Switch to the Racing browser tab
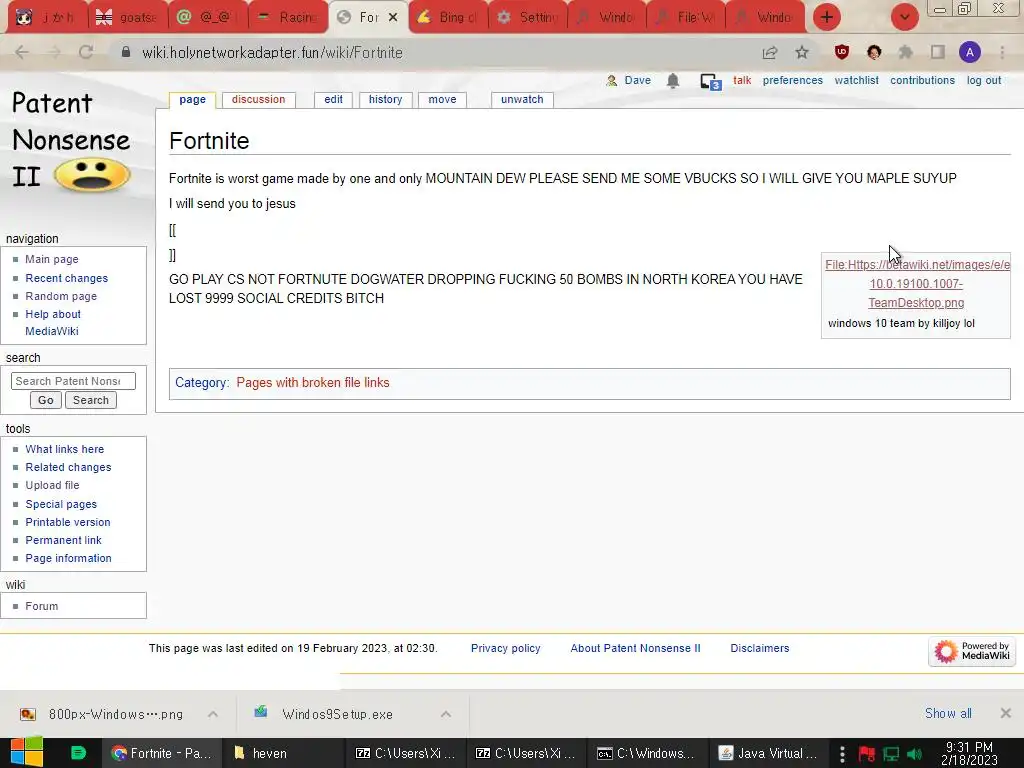This screenshot has width=1024, height=768. (x=287, y=17)
